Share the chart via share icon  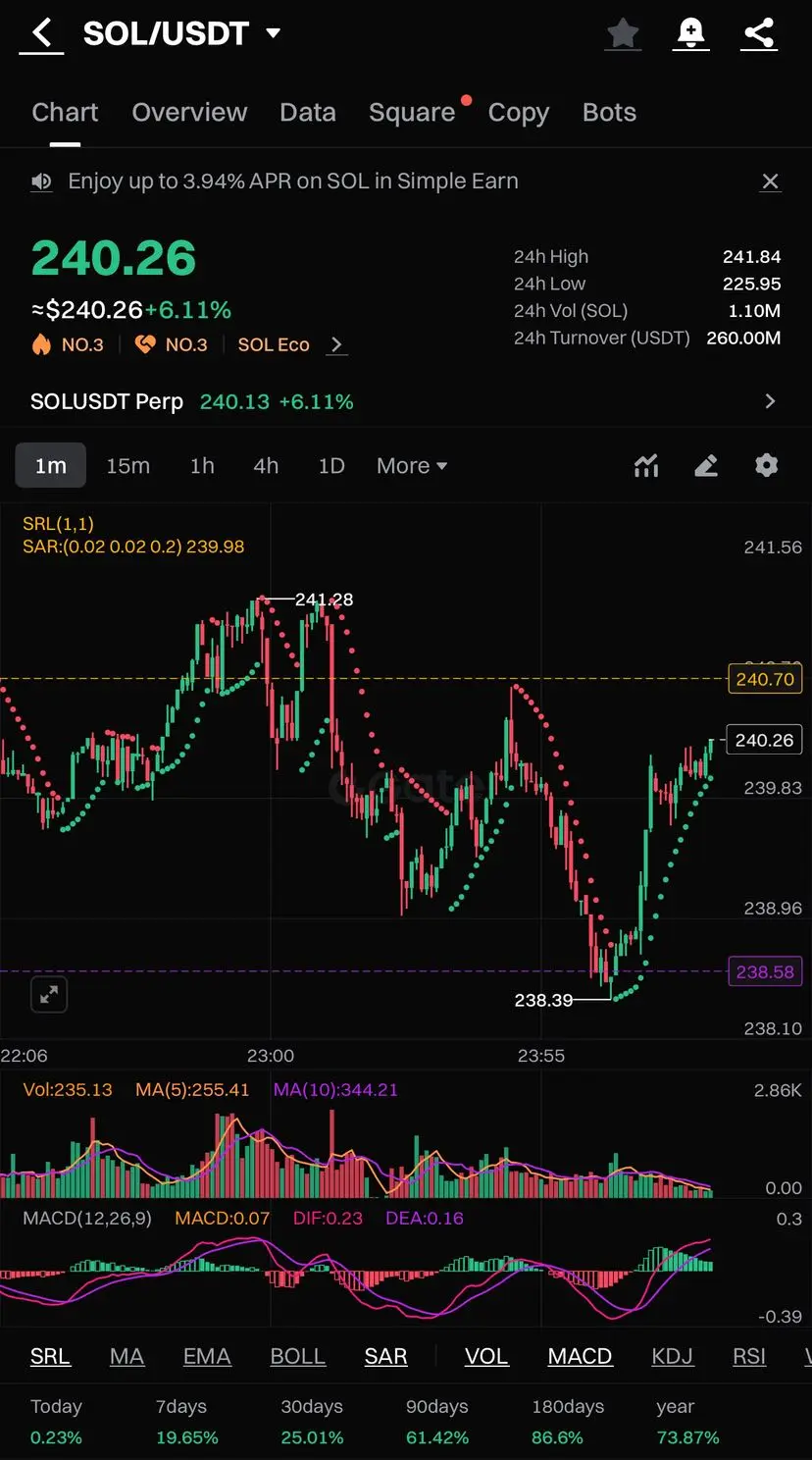click(759, 33)
